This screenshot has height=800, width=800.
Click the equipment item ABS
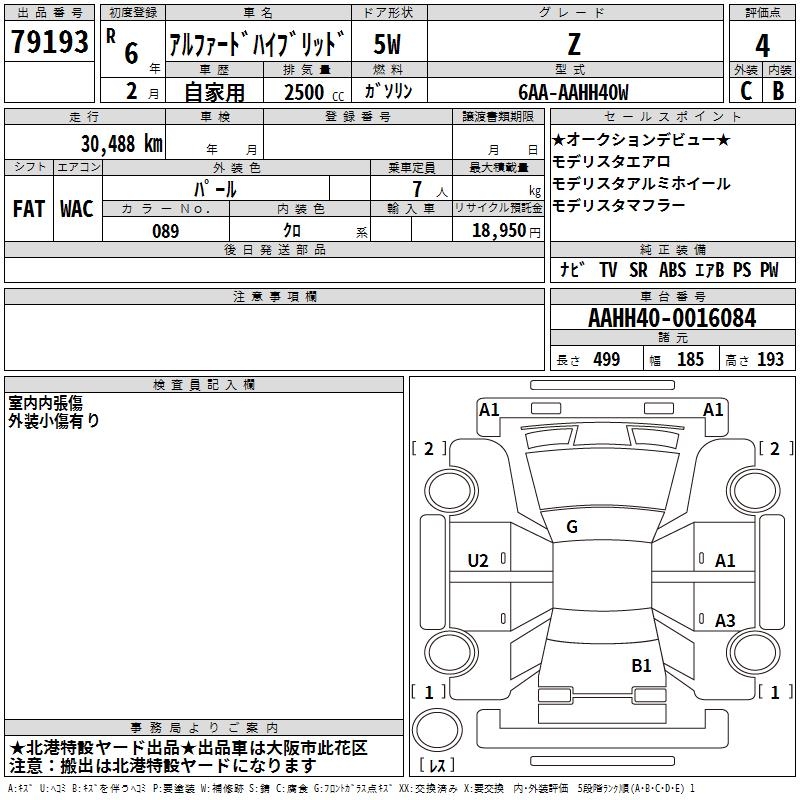point(672,270)
